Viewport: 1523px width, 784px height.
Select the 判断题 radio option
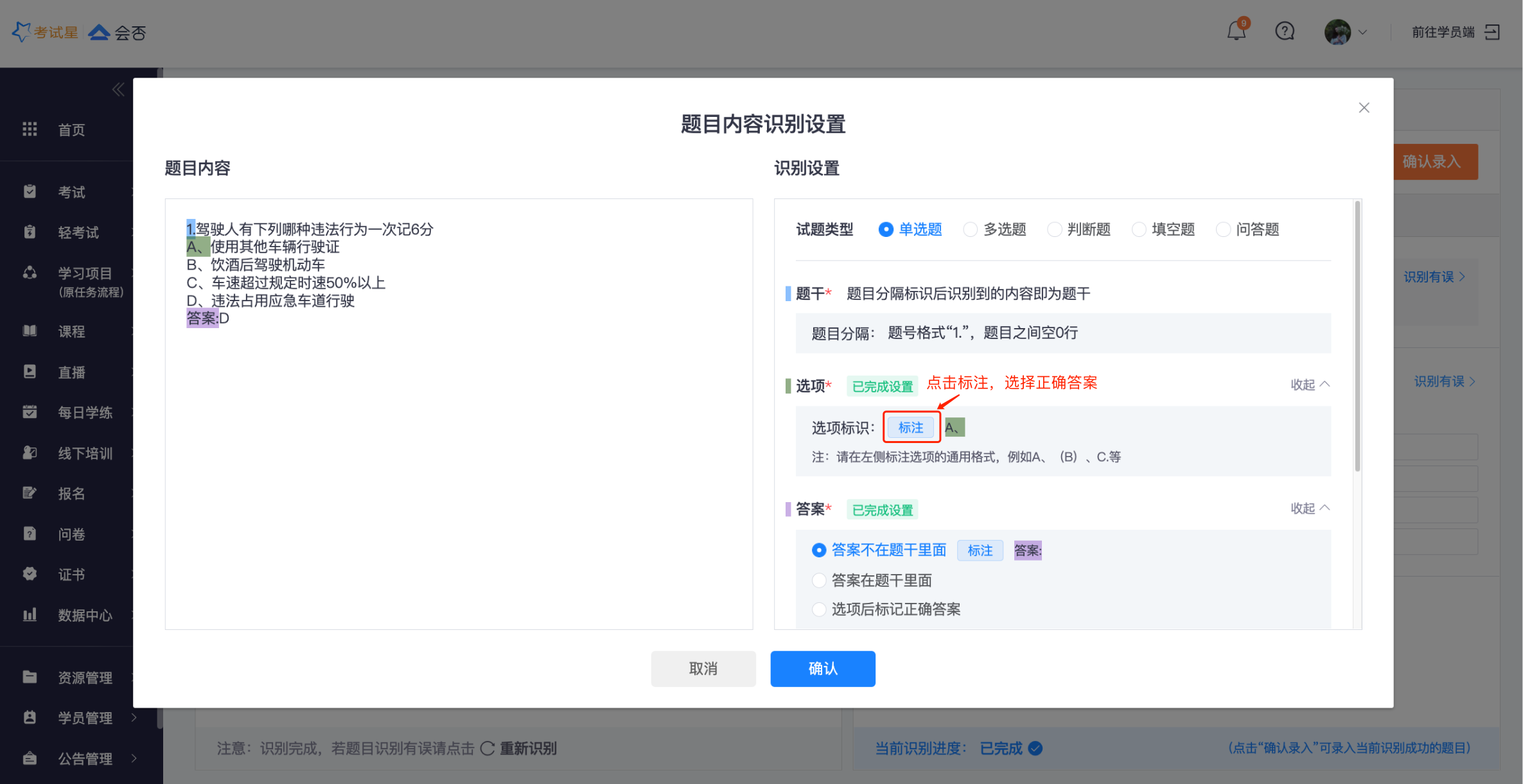pyautogui.click(x=1055, y=229)
